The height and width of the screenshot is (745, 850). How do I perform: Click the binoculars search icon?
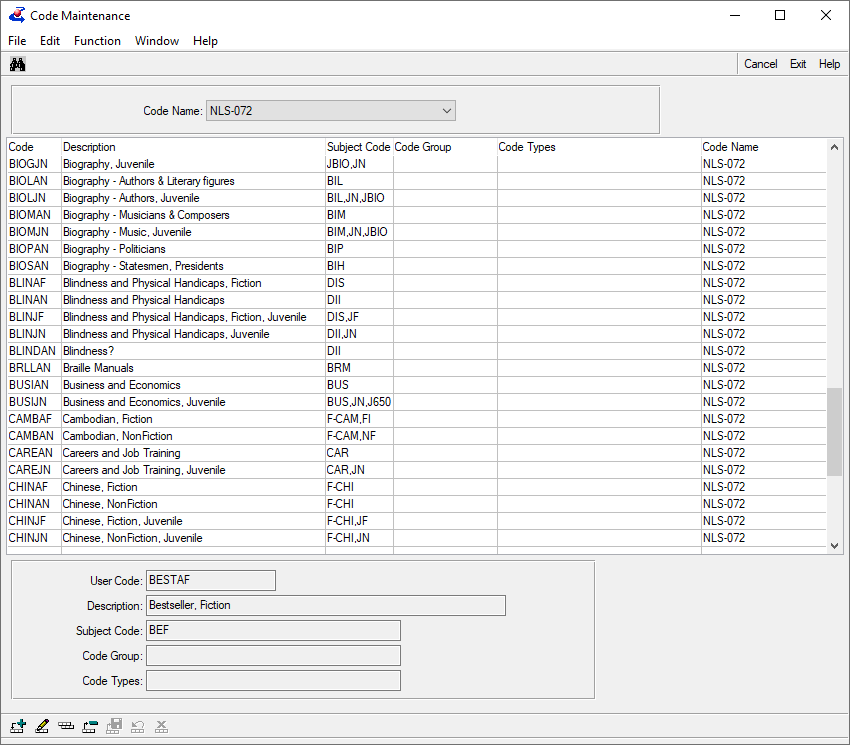point(17,64)
